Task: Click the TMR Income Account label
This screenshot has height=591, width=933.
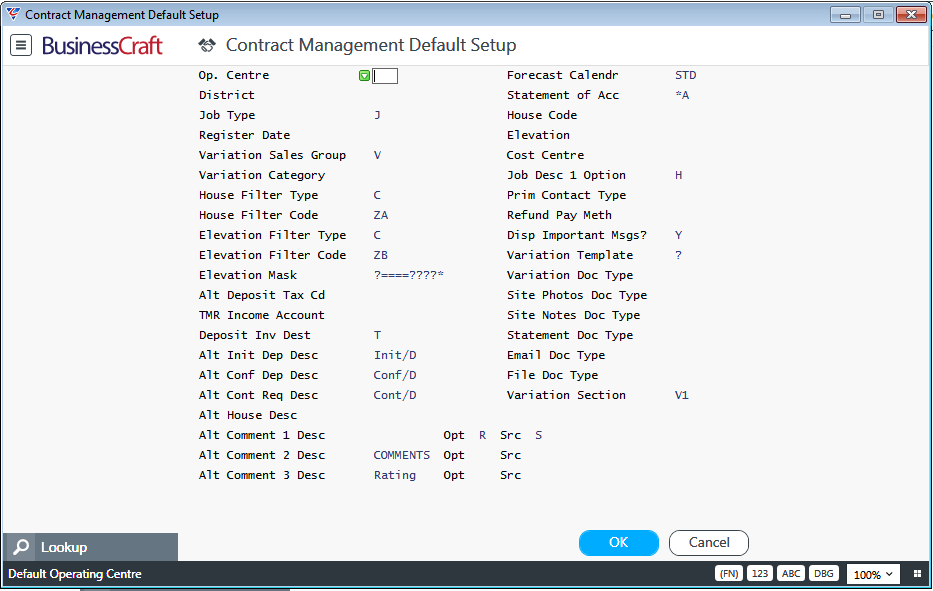Action: pos(262,315)
